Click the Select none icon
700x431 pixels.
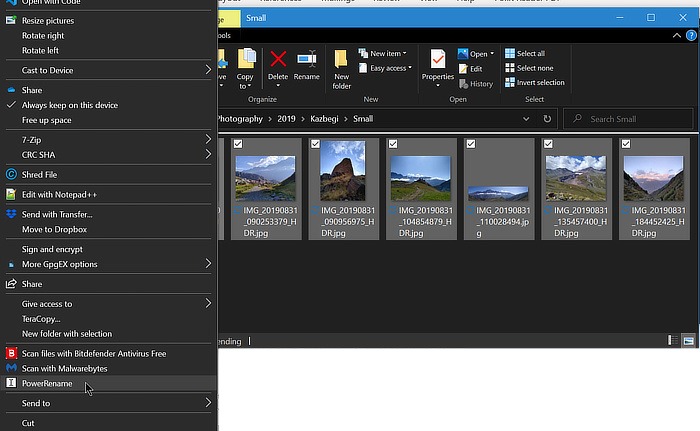click(x=510, y=68)
